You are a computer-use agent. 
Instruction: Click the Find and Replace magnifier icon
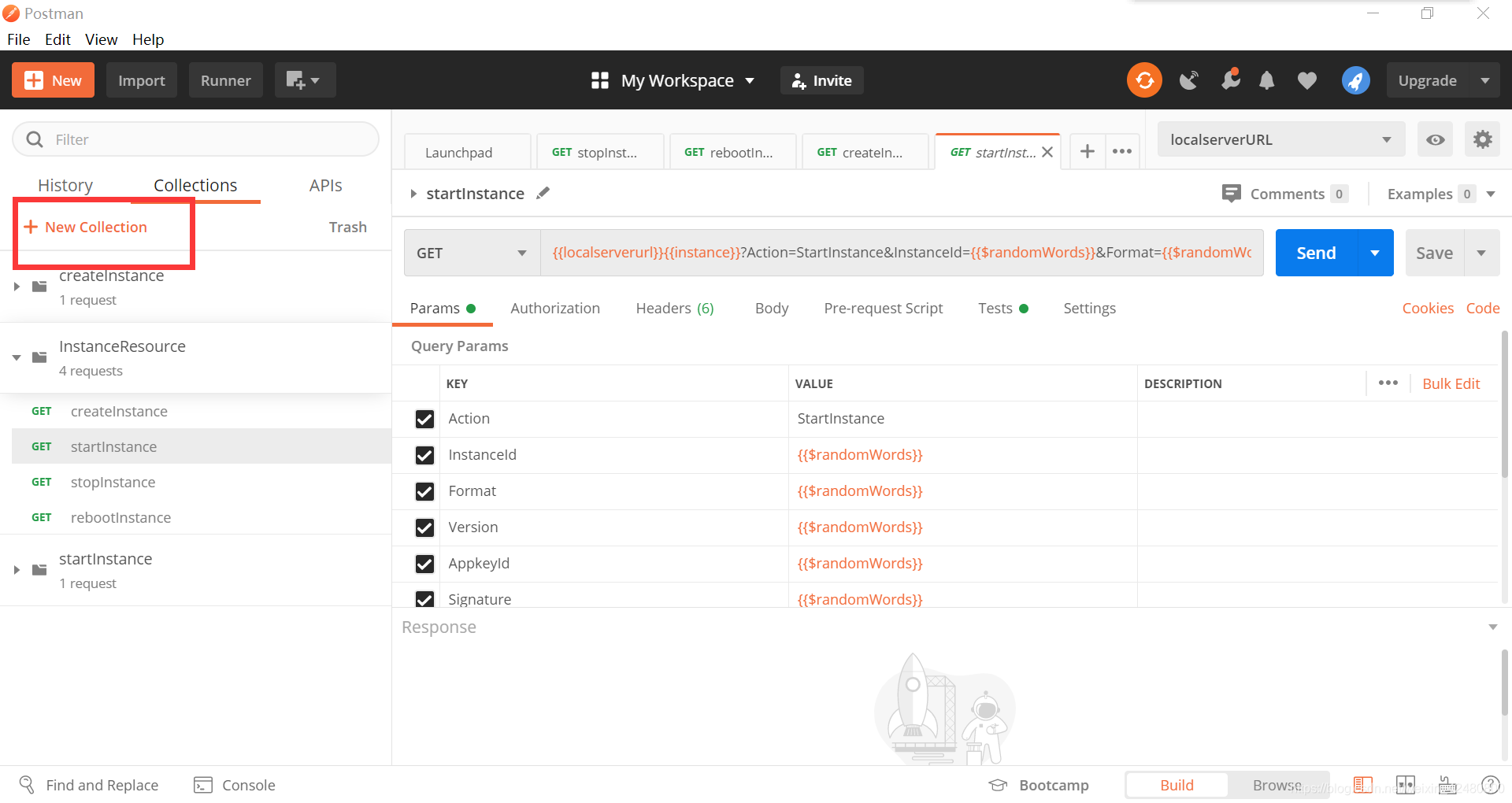(27, 785)
